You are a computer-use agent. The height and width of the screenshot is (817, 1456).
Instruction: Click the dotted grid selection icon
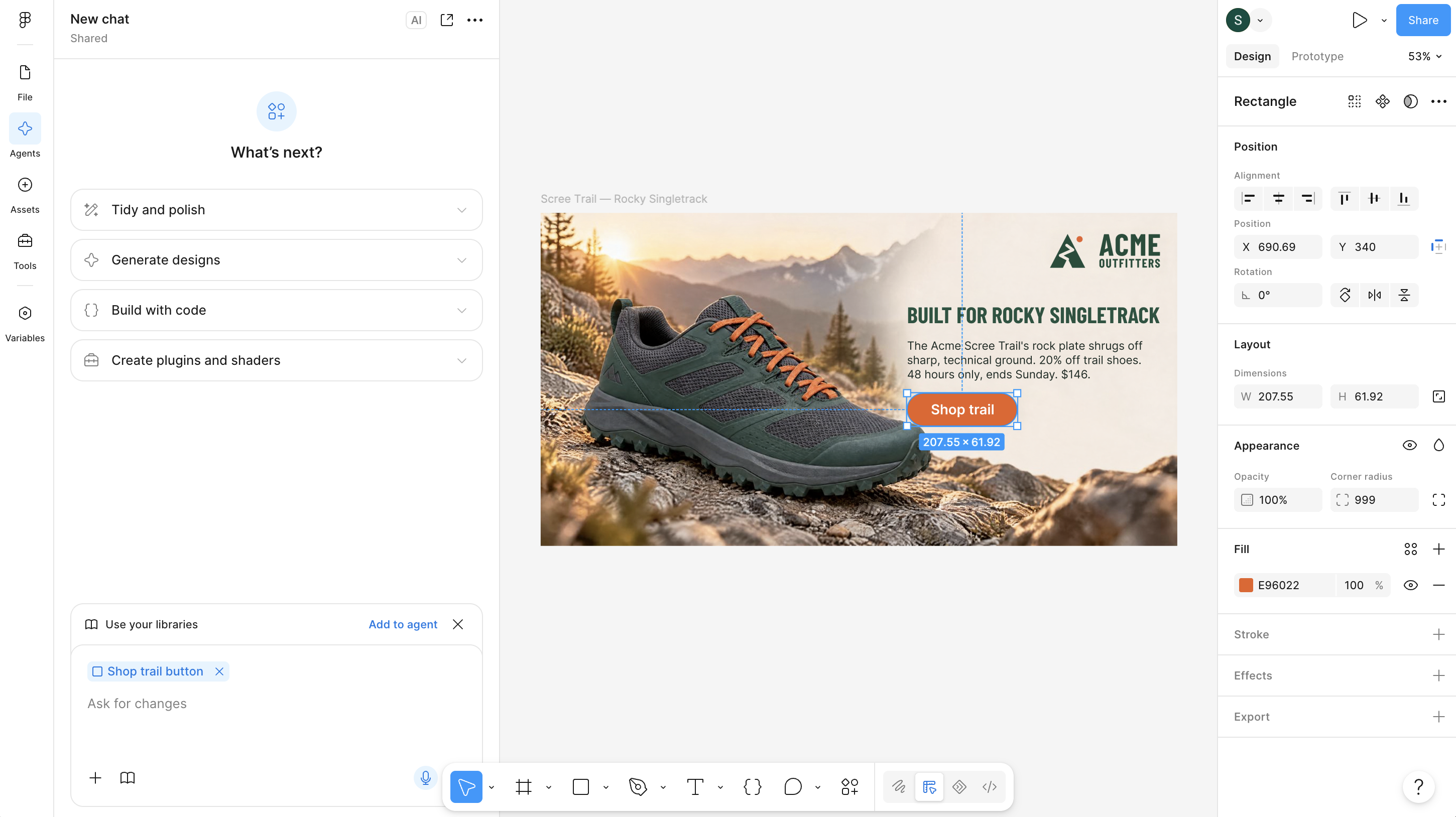pos(1354,102)
